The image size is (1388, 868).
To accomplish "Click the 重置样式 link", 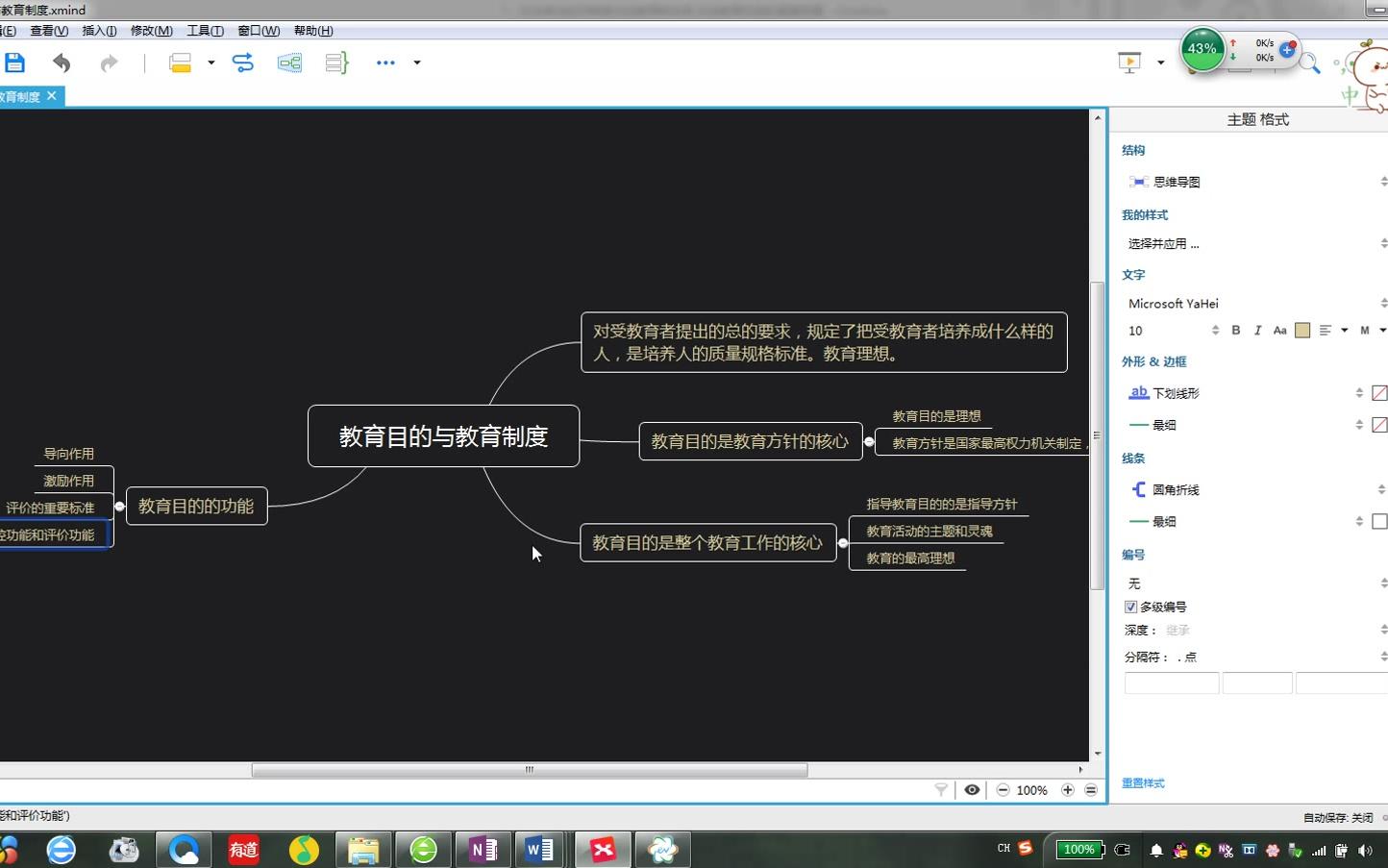I will click(x=1143, y=783).
